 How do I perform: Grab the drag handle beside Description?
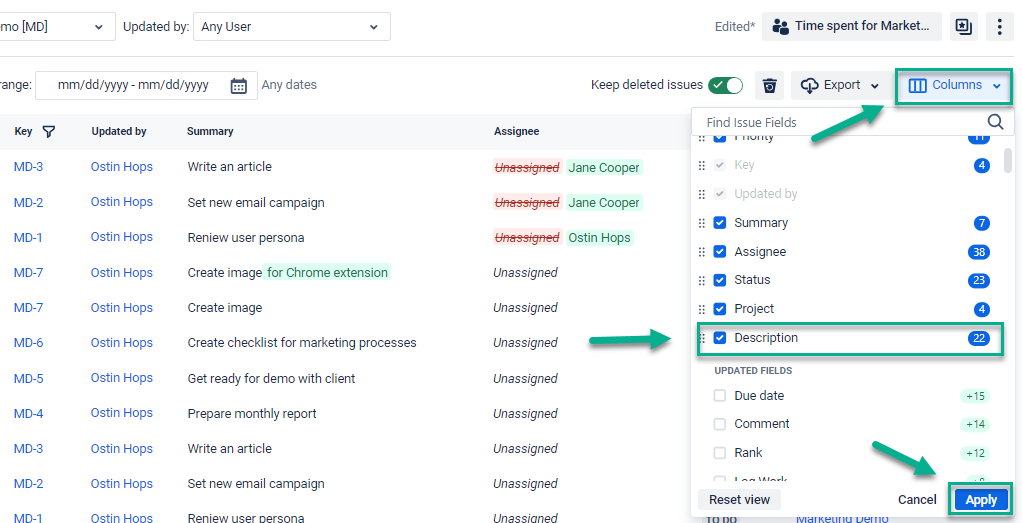(702, 338)
